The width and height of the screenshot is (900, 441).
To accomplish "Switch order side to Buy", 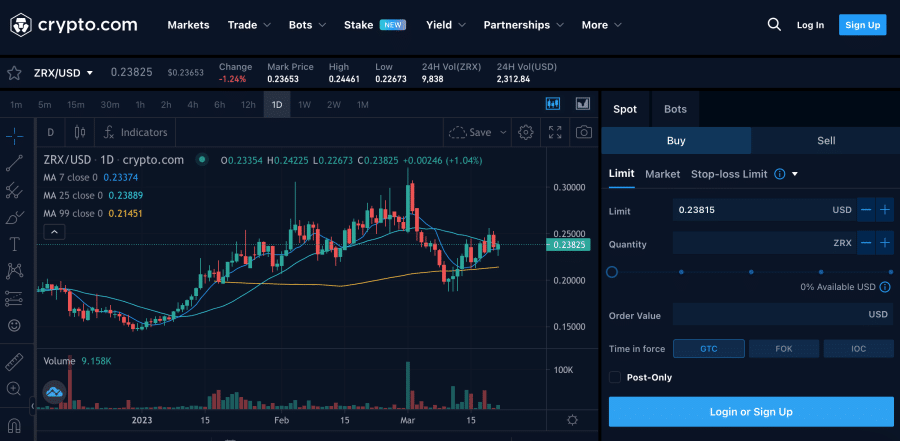I will (676, 141).
